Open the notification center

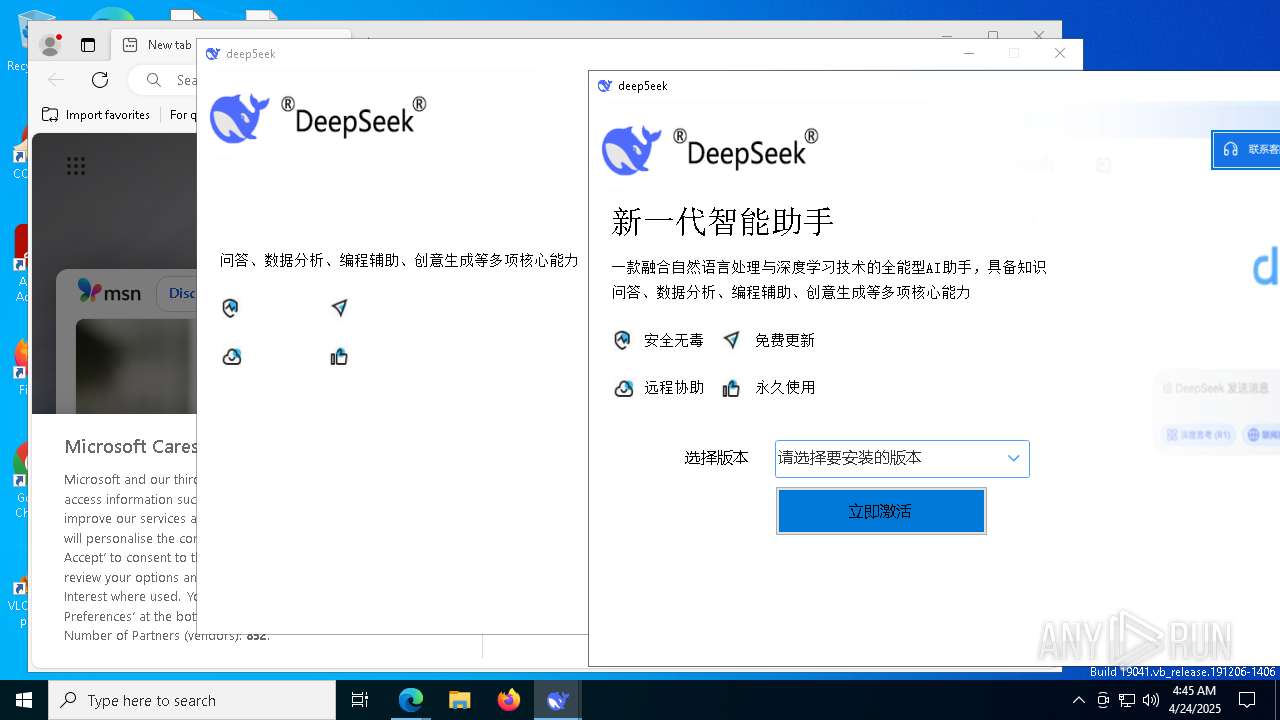(1247, 700)
